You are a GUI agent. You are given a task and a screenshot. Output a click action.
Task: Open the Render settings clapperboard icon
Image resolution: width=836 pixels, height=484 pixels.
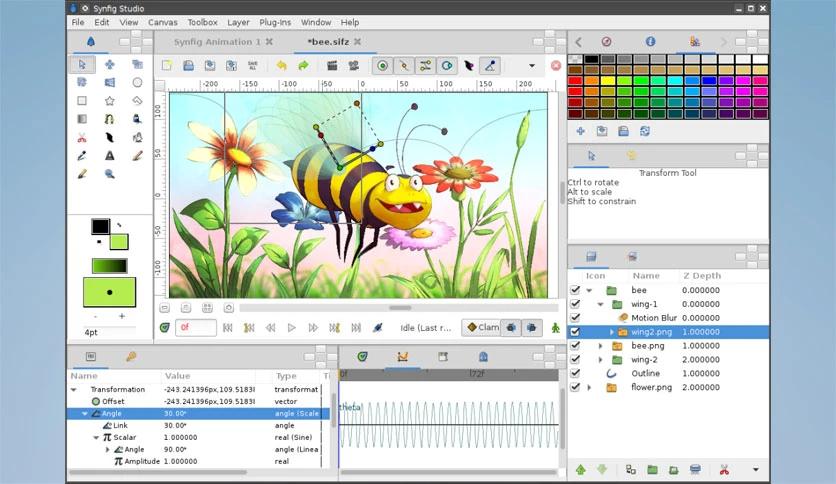click(x=332, y=66)
